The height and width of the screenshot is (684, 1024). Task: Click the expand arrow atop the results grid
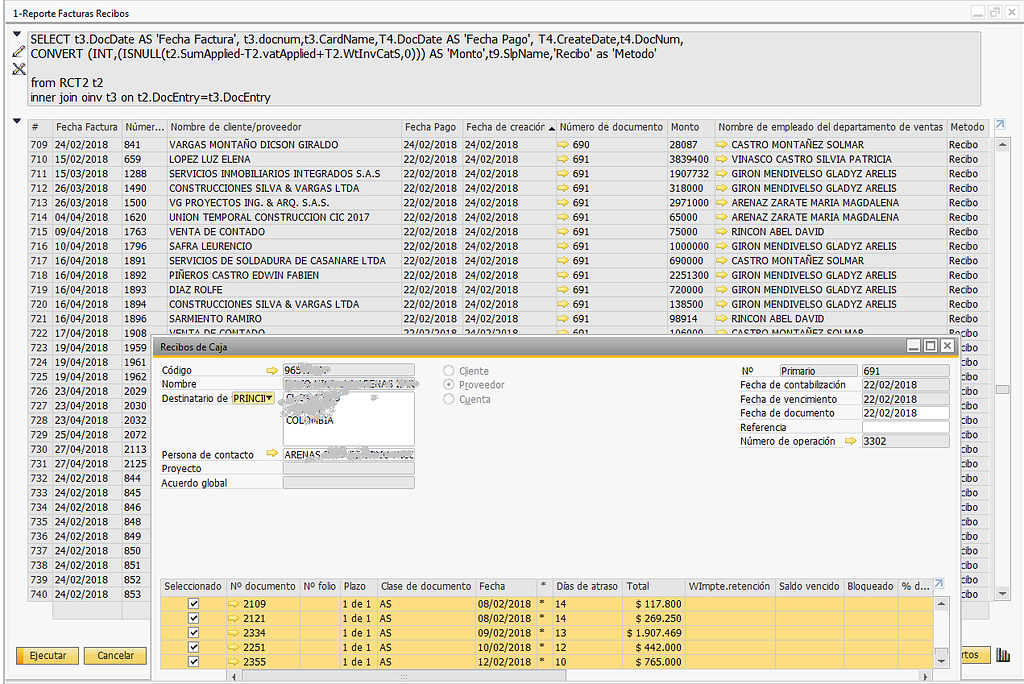[1000, 126]
